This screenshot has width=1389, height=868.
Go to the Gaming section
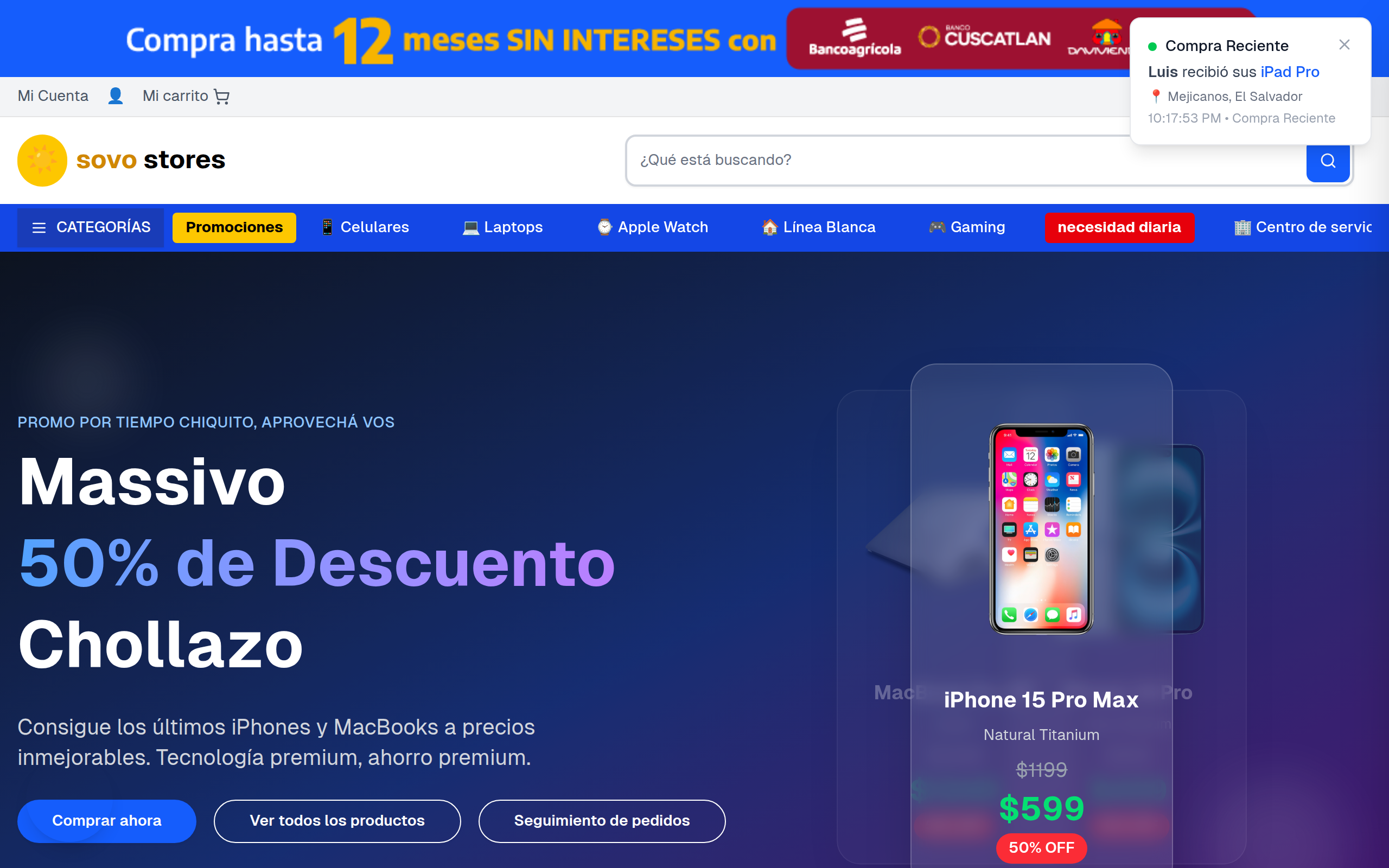pyautogui.click(x=966, y=227)
